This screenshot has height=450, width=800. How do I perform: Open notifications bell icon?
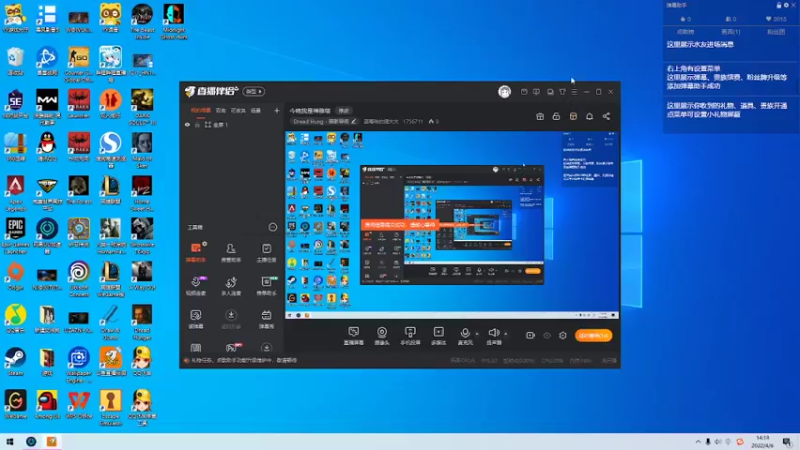(589, 116)
